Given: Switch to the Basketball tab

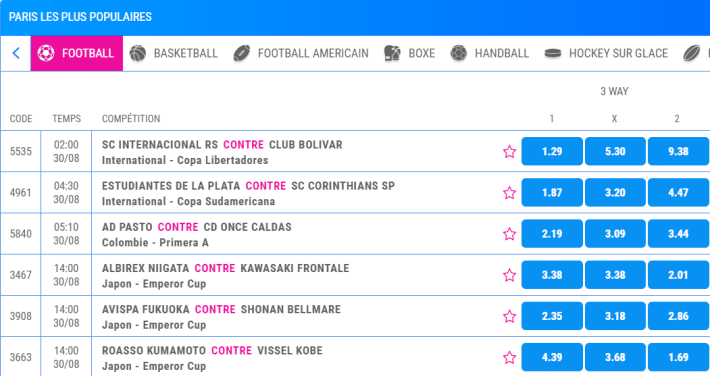Looking at the screenshot, I should coord(173,53).
